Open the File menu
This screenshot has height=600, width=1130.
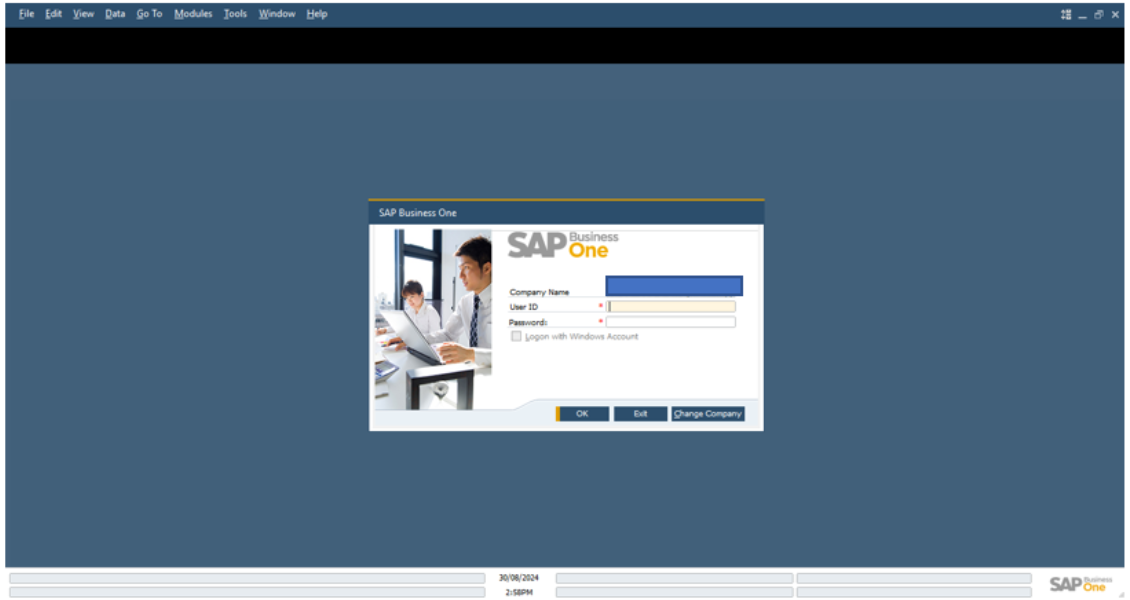(x=27, y=14)
